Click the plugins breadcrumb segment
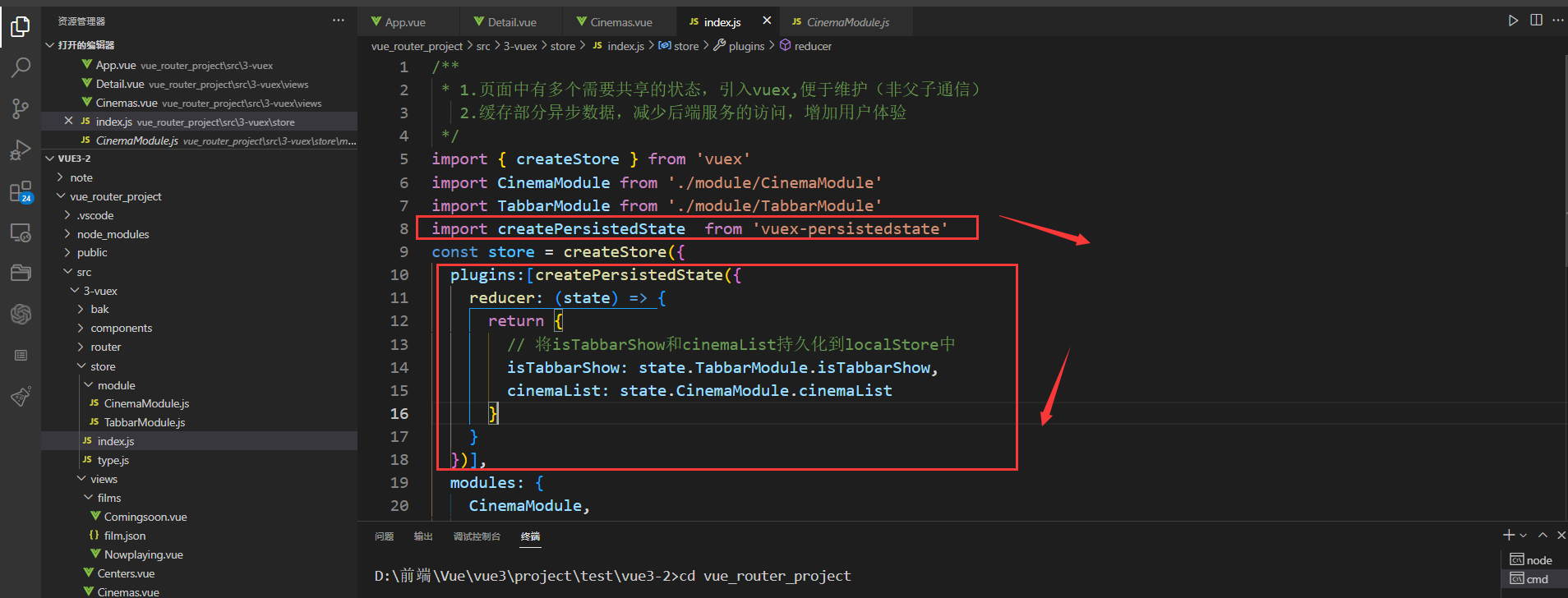Image resolution: width=1568 pixels, height=598 pixels. (x=739, y=46)
